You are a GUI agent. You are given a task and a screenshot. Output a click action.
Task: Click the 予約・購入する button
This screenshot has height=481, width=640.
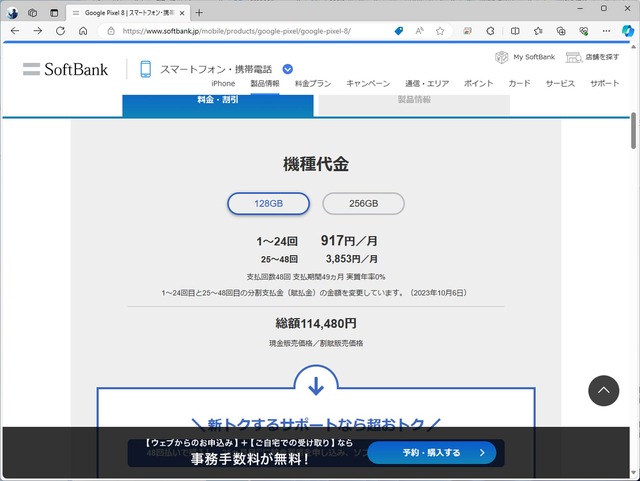pyautogui.click(x=432, y=452)
